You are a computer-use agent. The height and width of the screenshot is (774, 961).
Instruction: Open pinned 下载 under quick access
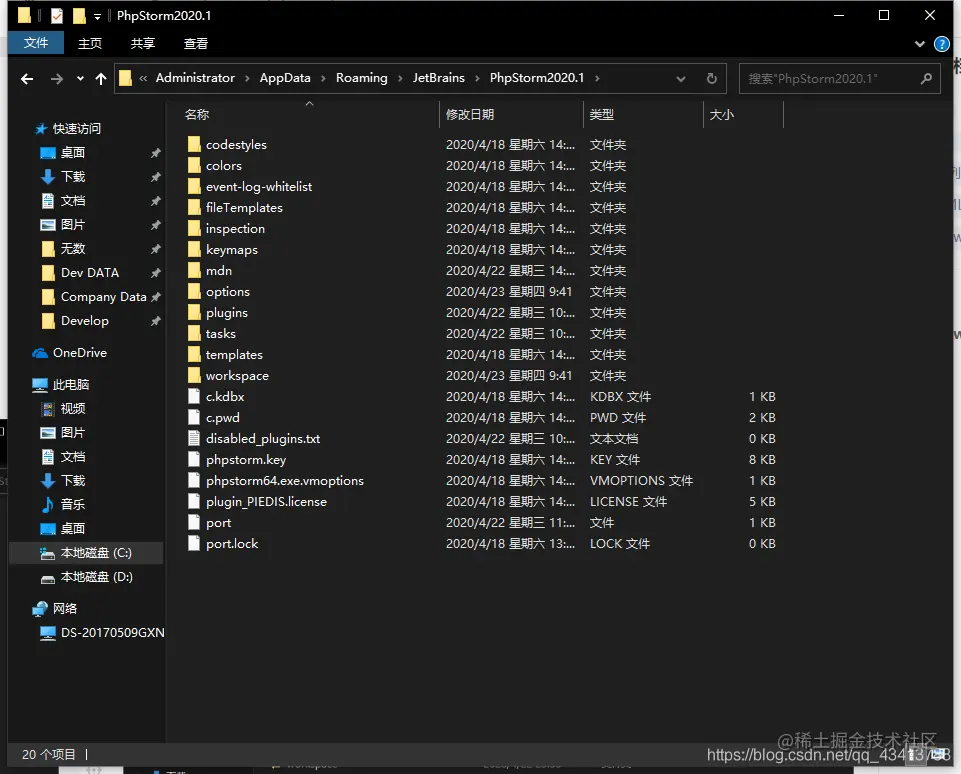[x=72, y=176]
